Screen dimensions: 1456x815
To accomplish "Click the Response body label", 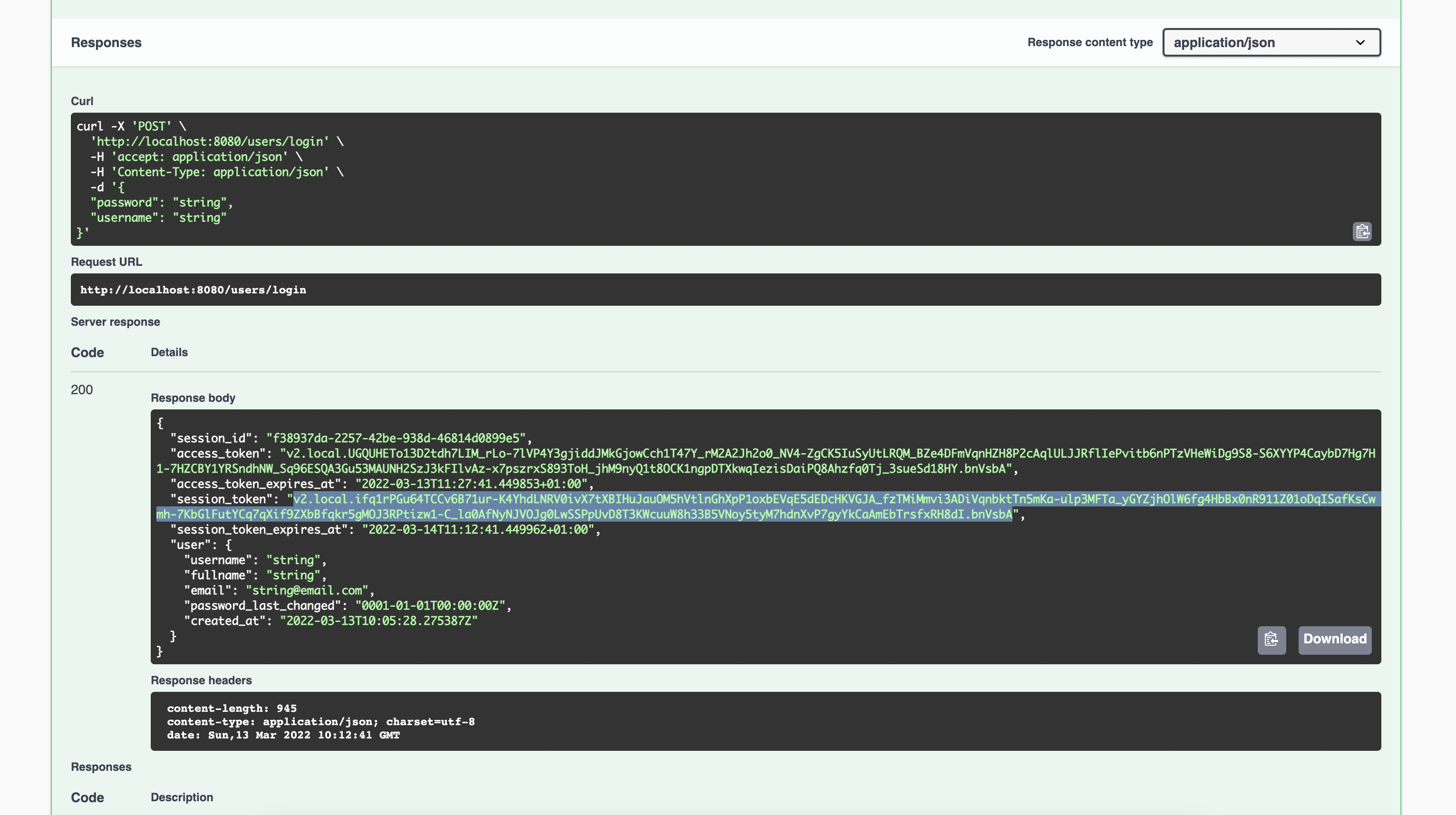I will [193, 398].
